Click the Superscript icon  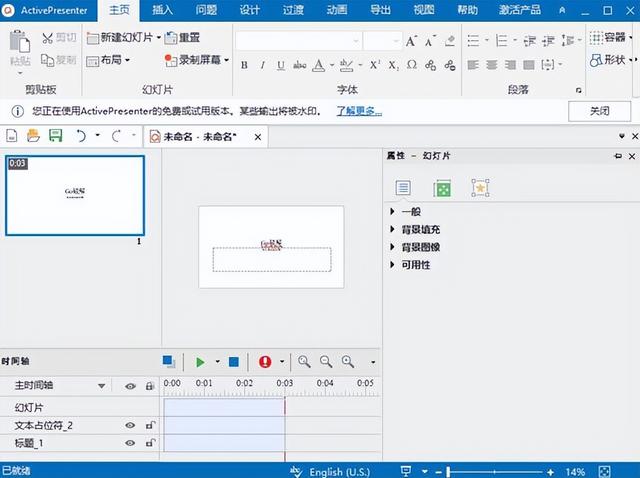pos(374,65)
